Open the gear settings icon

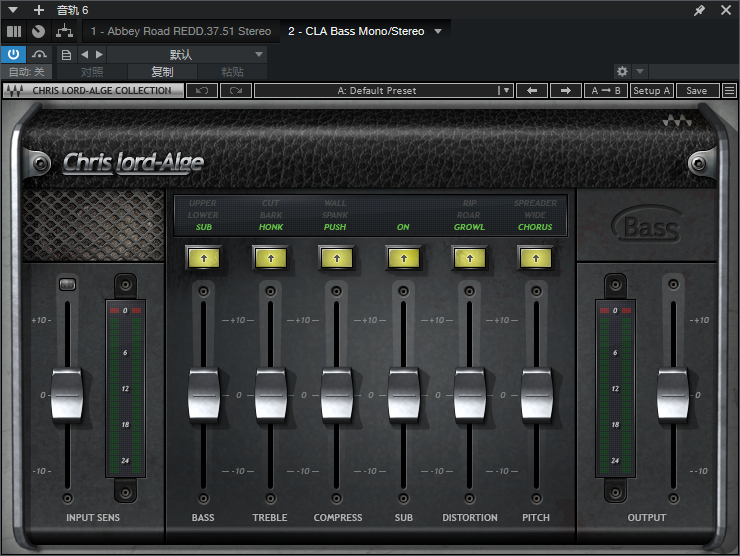622,71
